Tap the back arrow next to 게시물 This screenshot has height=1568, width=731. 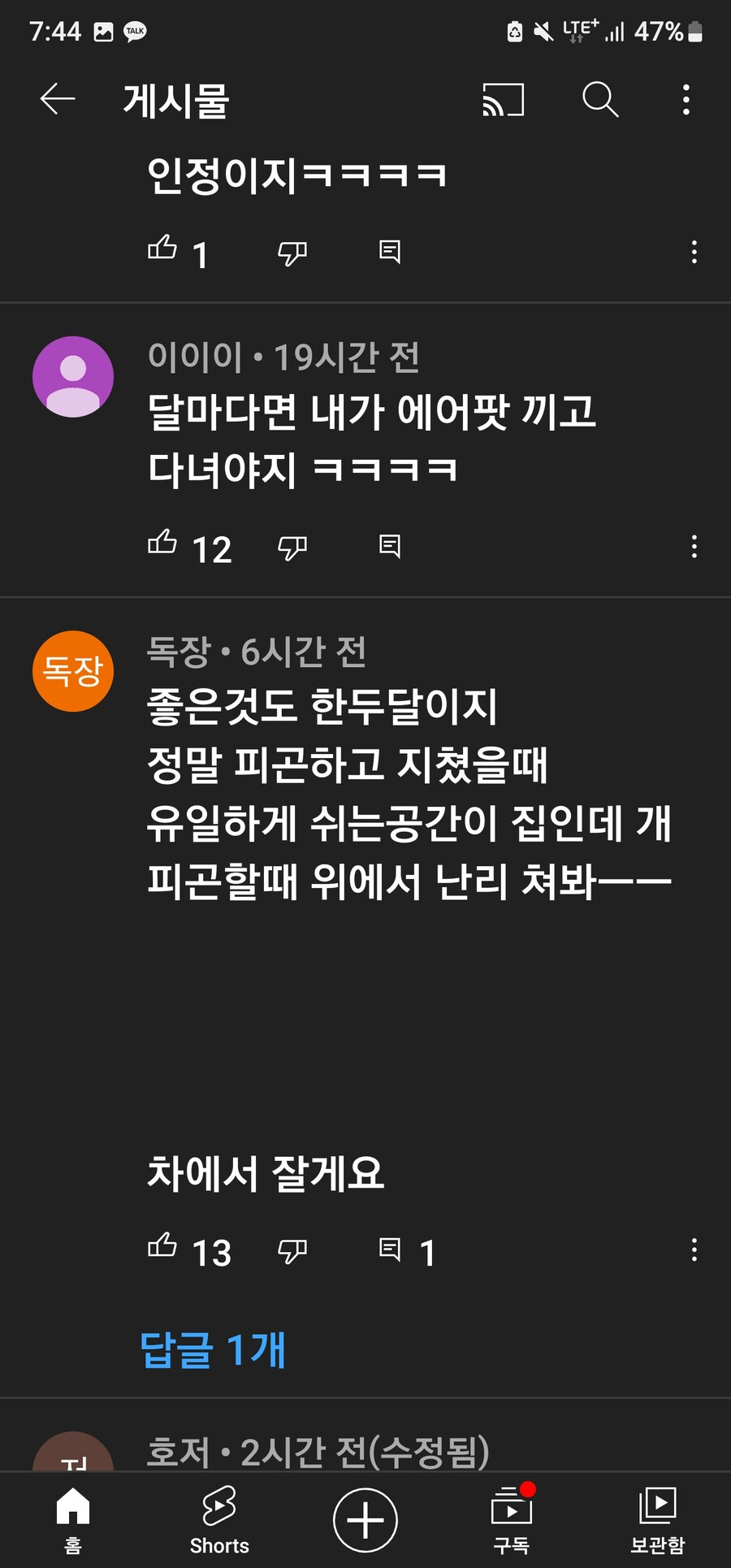[58, 99]
